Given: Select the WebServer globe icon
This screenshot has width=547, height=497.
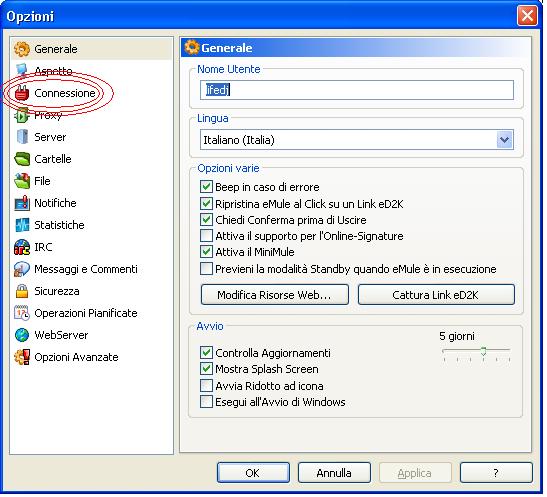Looking at the screenshot, I should (x=22, y=335).
